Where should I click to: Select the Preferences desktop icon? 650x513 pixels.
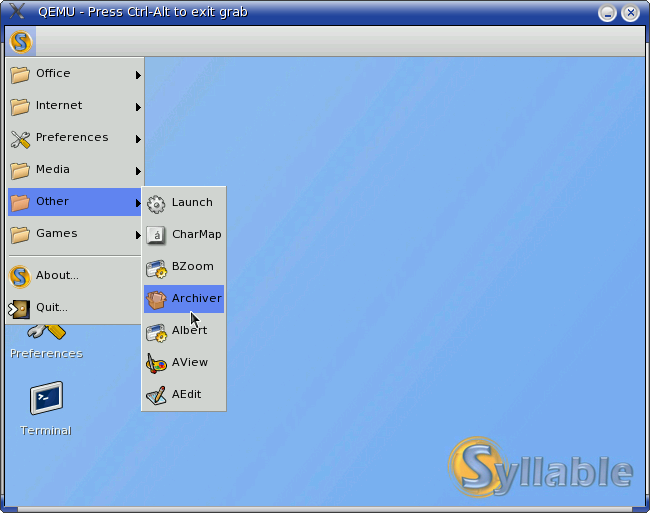click(x=46, y=332)
